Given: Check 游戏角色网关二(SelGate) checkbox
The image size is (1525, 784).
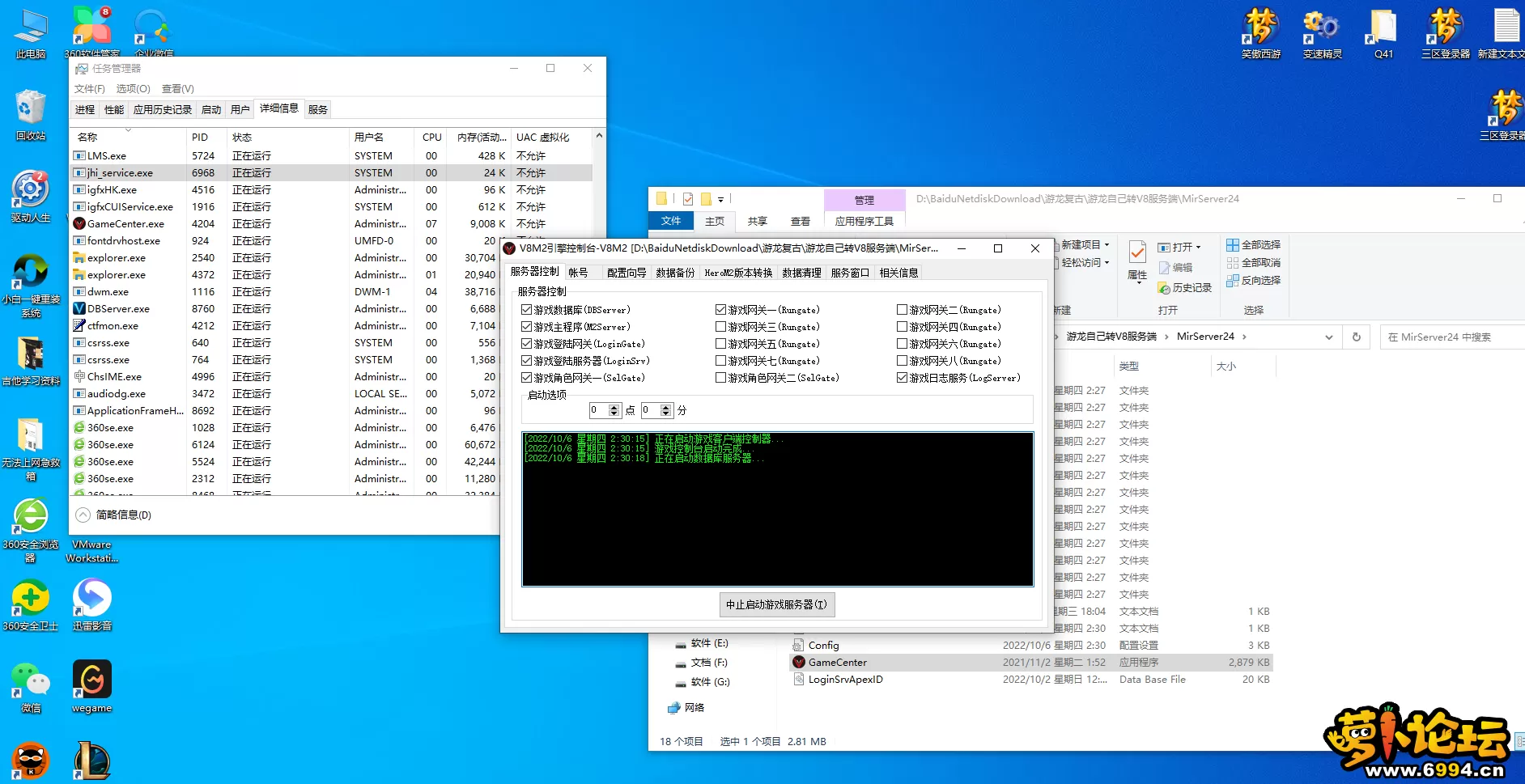Looking at the screenshot, I should pos(720,378).
